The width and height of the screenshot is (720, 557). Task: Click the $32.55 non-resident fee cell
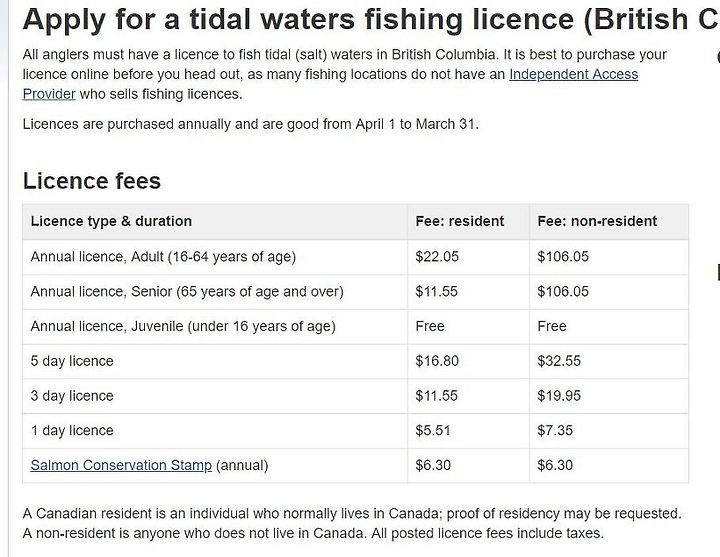point(559,361)
